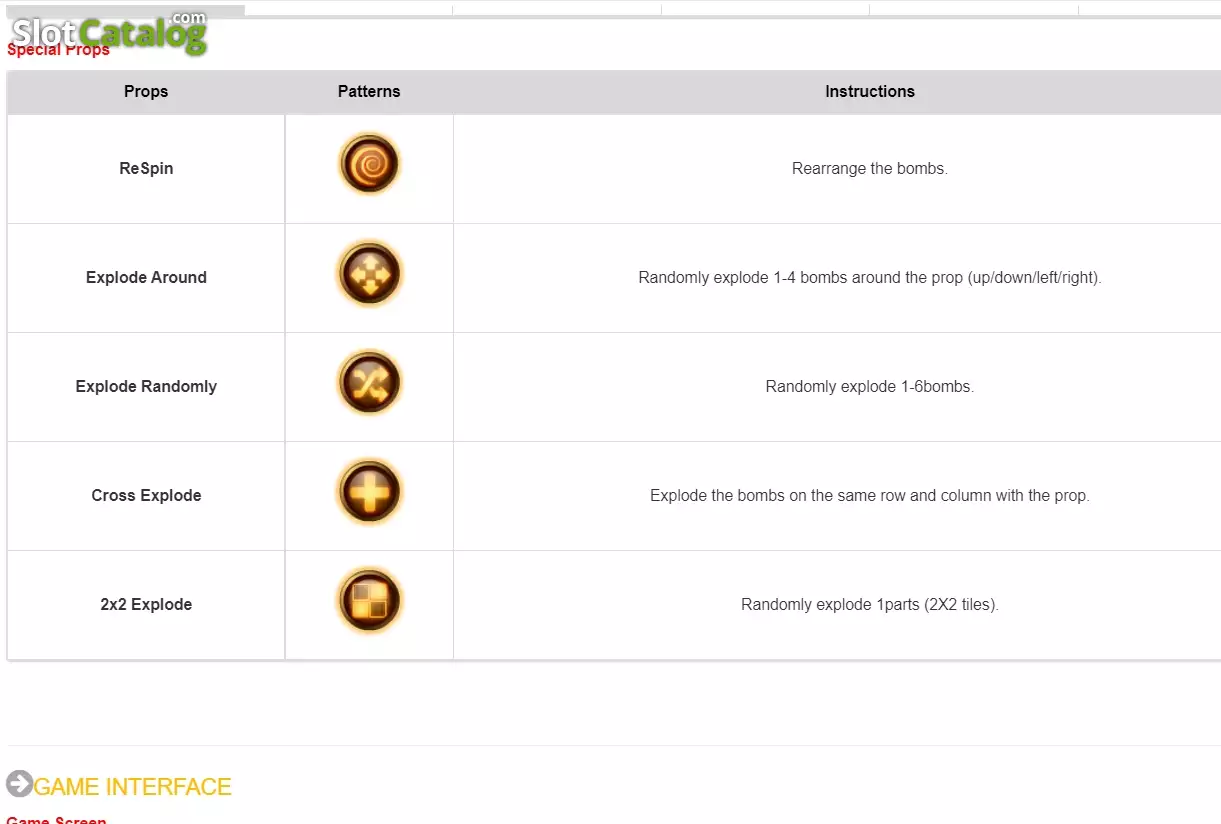Open the GAME INTERFACE section heading
Viewport: 1221px width, 824px height.
point(133,787)
